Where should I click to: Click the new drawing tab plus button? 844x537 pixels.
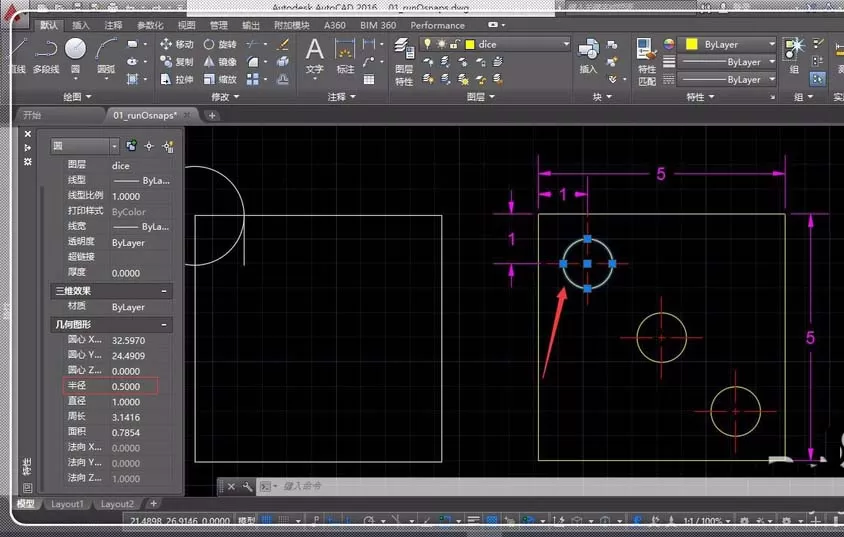212,115
